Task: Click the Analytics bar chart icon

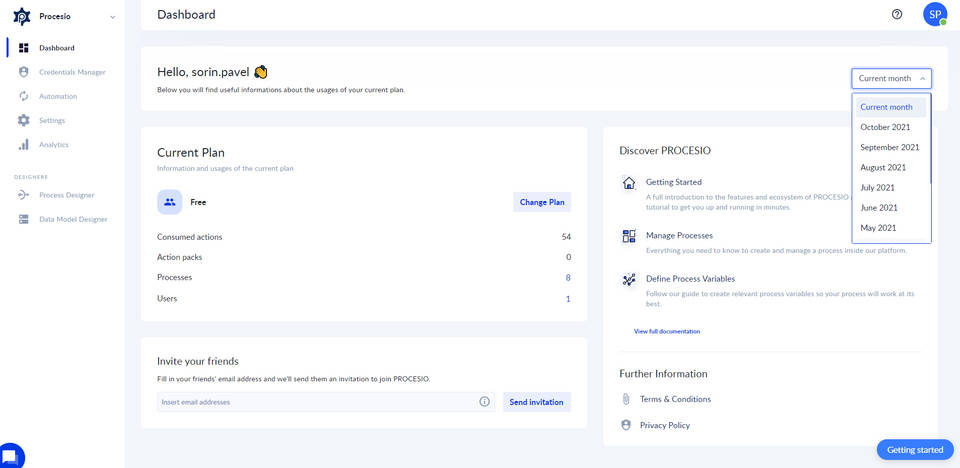Action: click(x=24, y=145)
